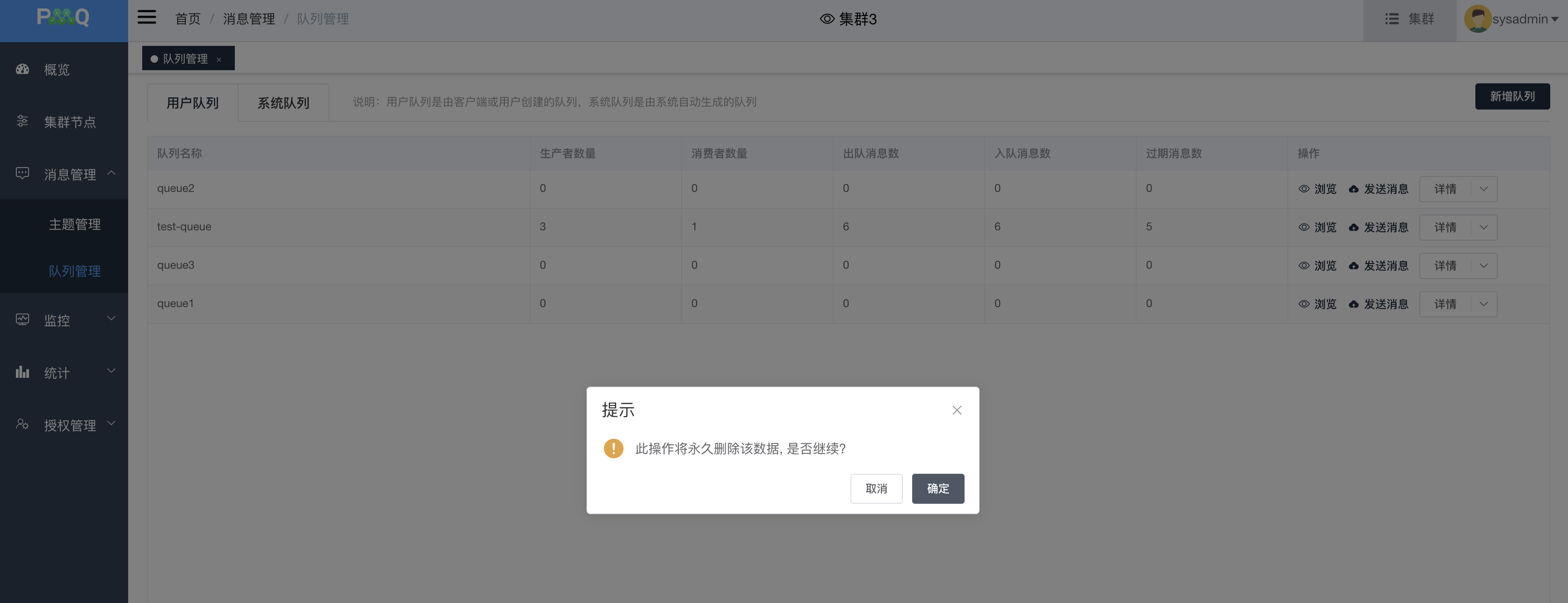Click the overview dashboard icon in sidebar
The image size is (1568, 603).
point(22,69)
